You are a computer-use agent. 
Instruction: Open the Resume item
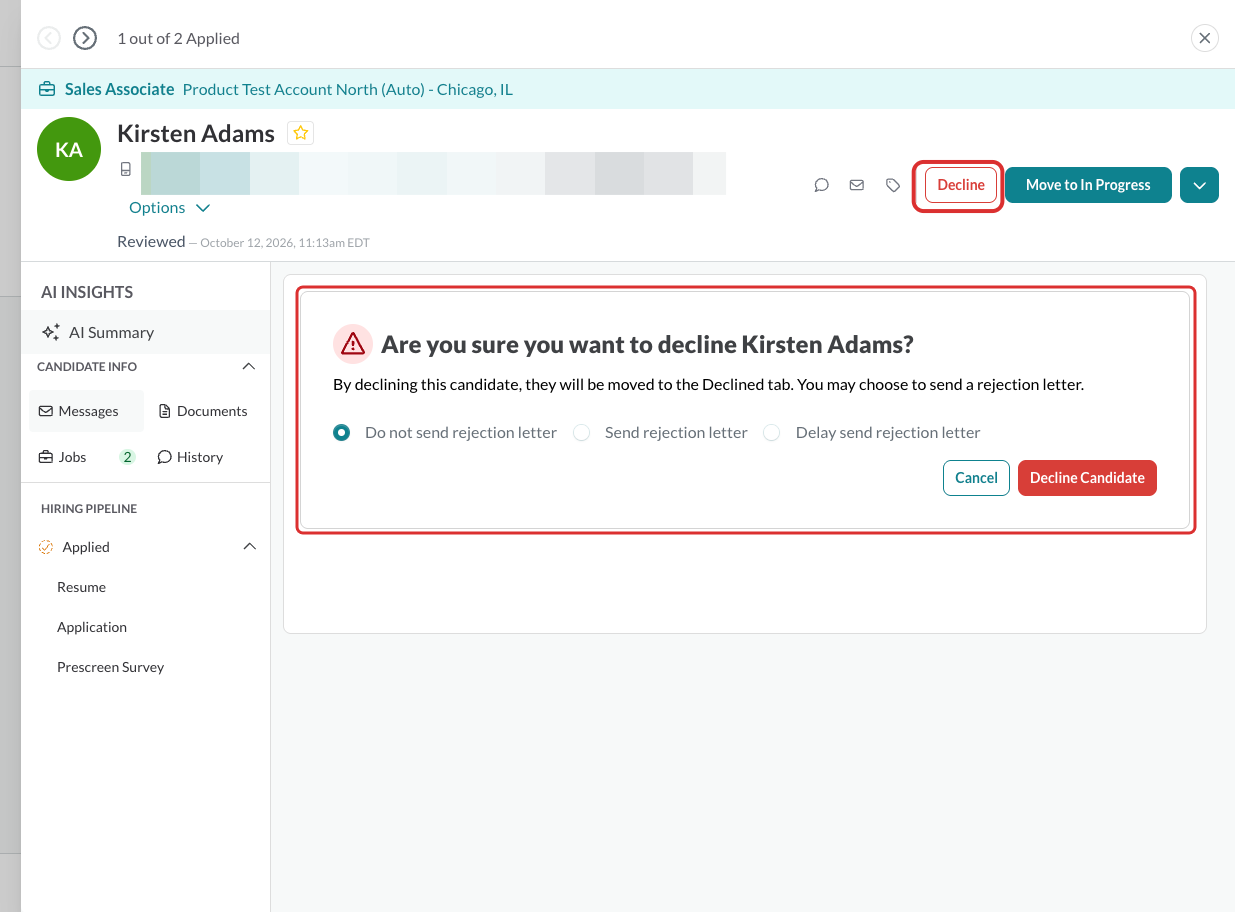(x=81, y=587)
